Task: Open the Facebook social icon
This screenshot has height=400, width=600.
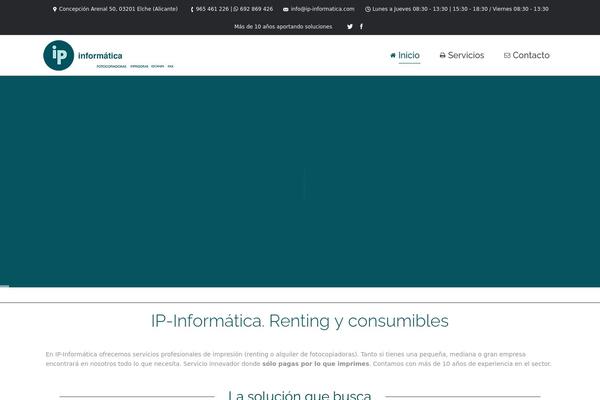Action: pos(361,26)
